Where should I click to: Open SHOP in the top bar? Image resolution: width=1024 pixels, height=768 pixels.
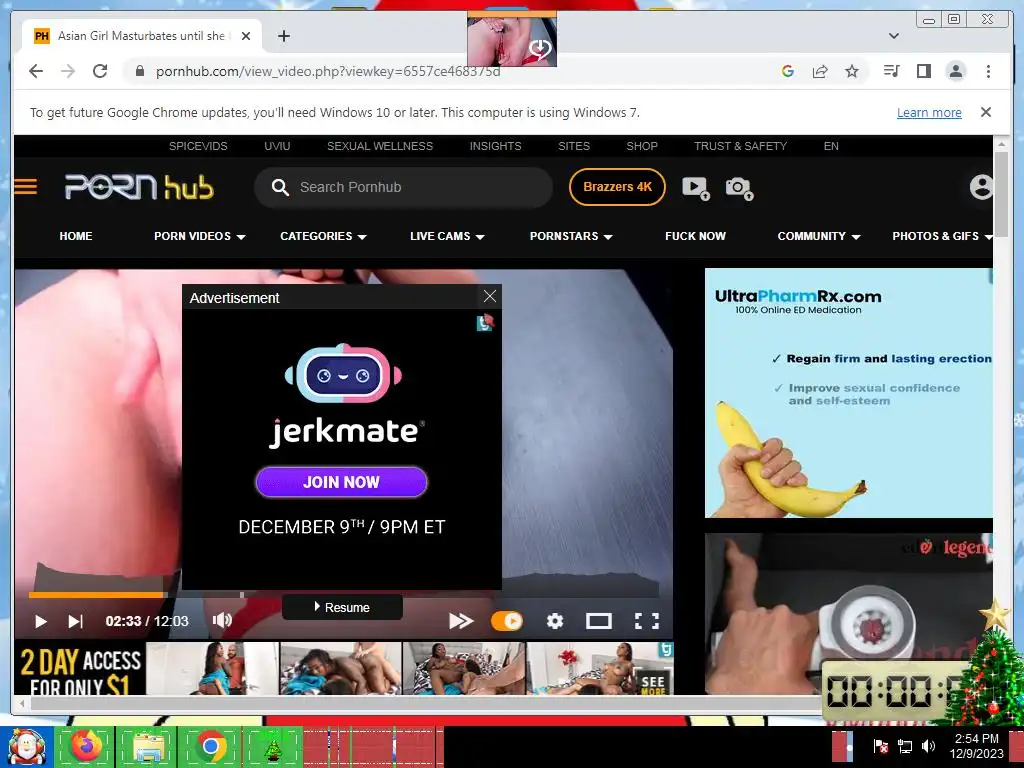tap(642, 146)
